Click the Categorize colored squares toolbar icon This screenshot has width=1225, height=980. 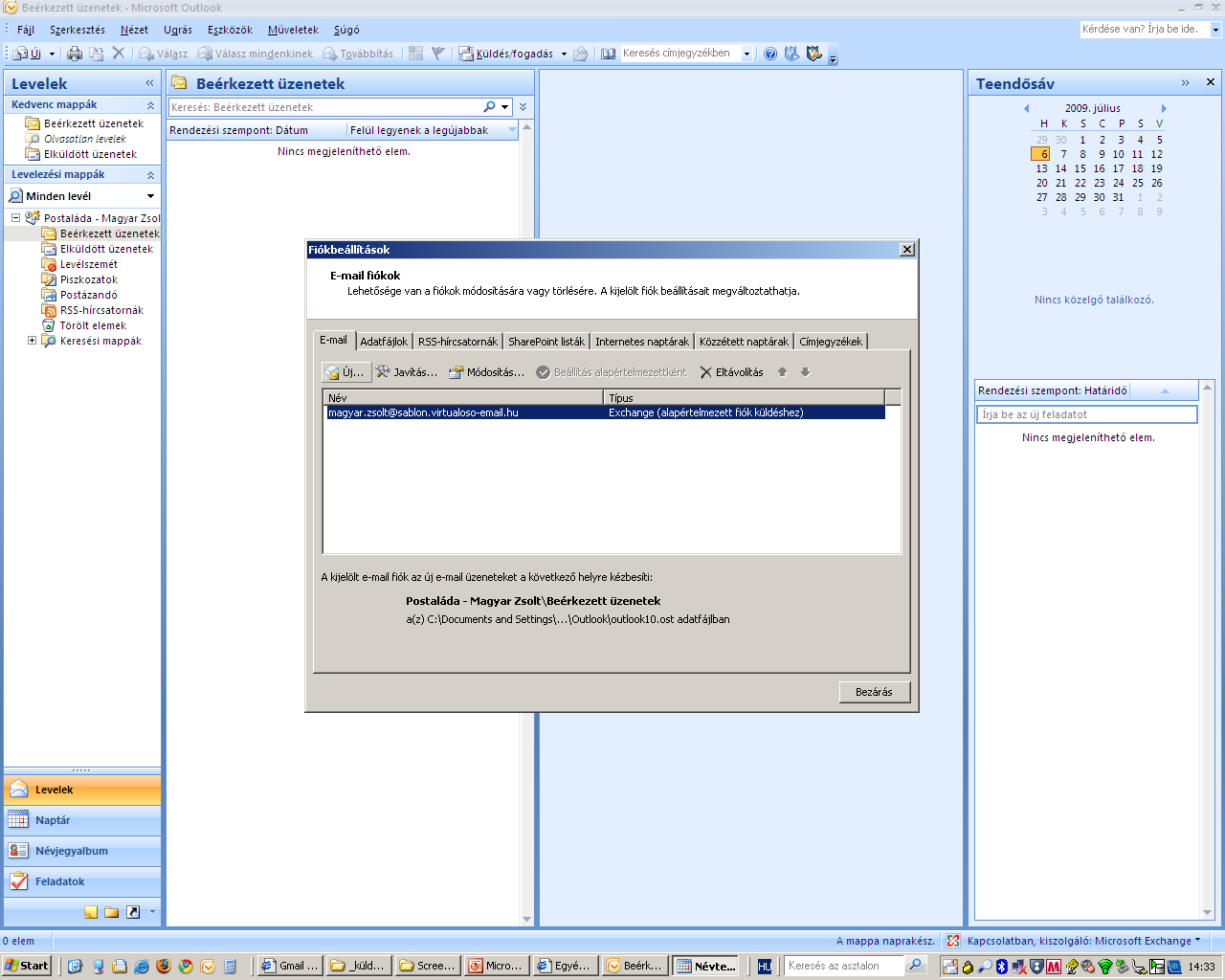415,54
